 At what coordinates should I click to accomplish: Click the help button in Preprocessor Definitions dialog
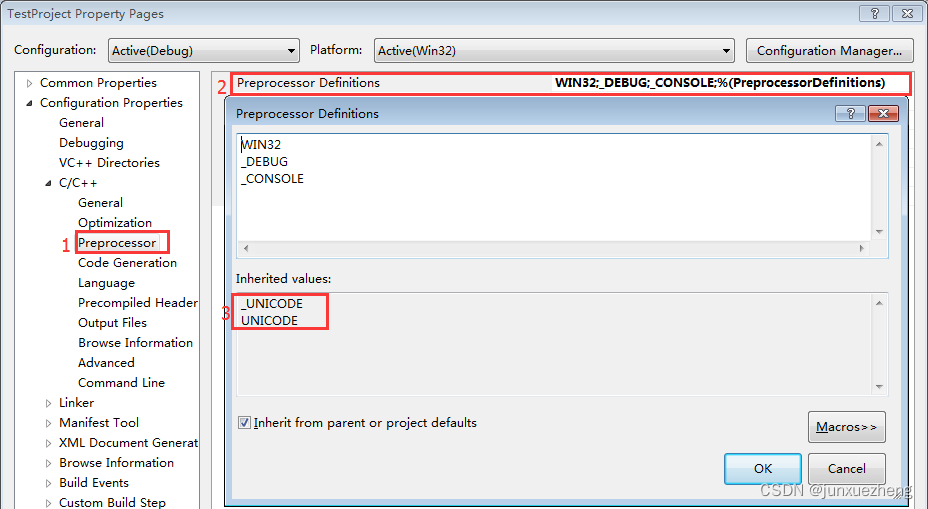(x=850, y=114)
